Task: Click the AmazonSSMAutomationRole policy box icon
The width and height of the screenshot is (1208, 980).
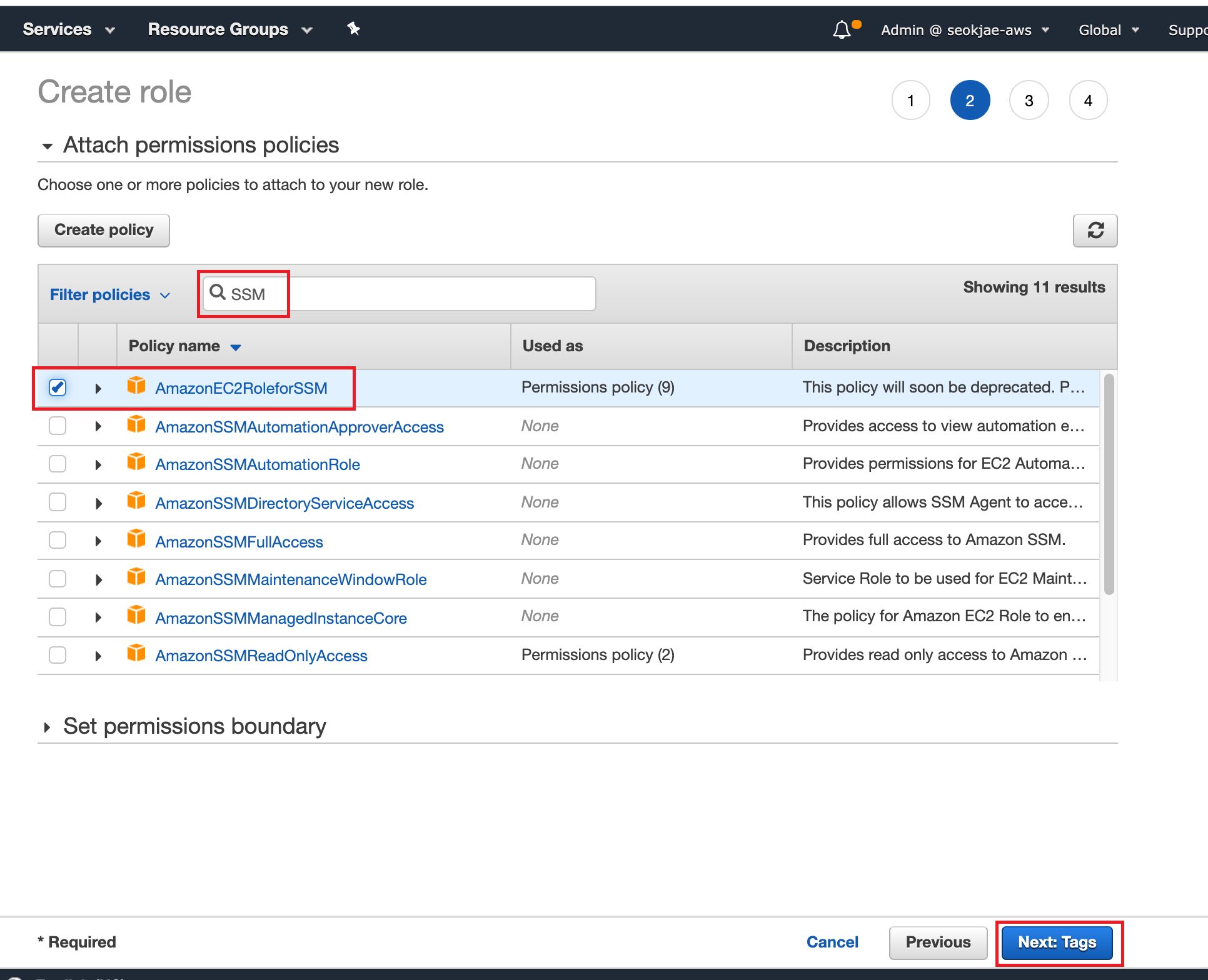Action: click(136, 462)
